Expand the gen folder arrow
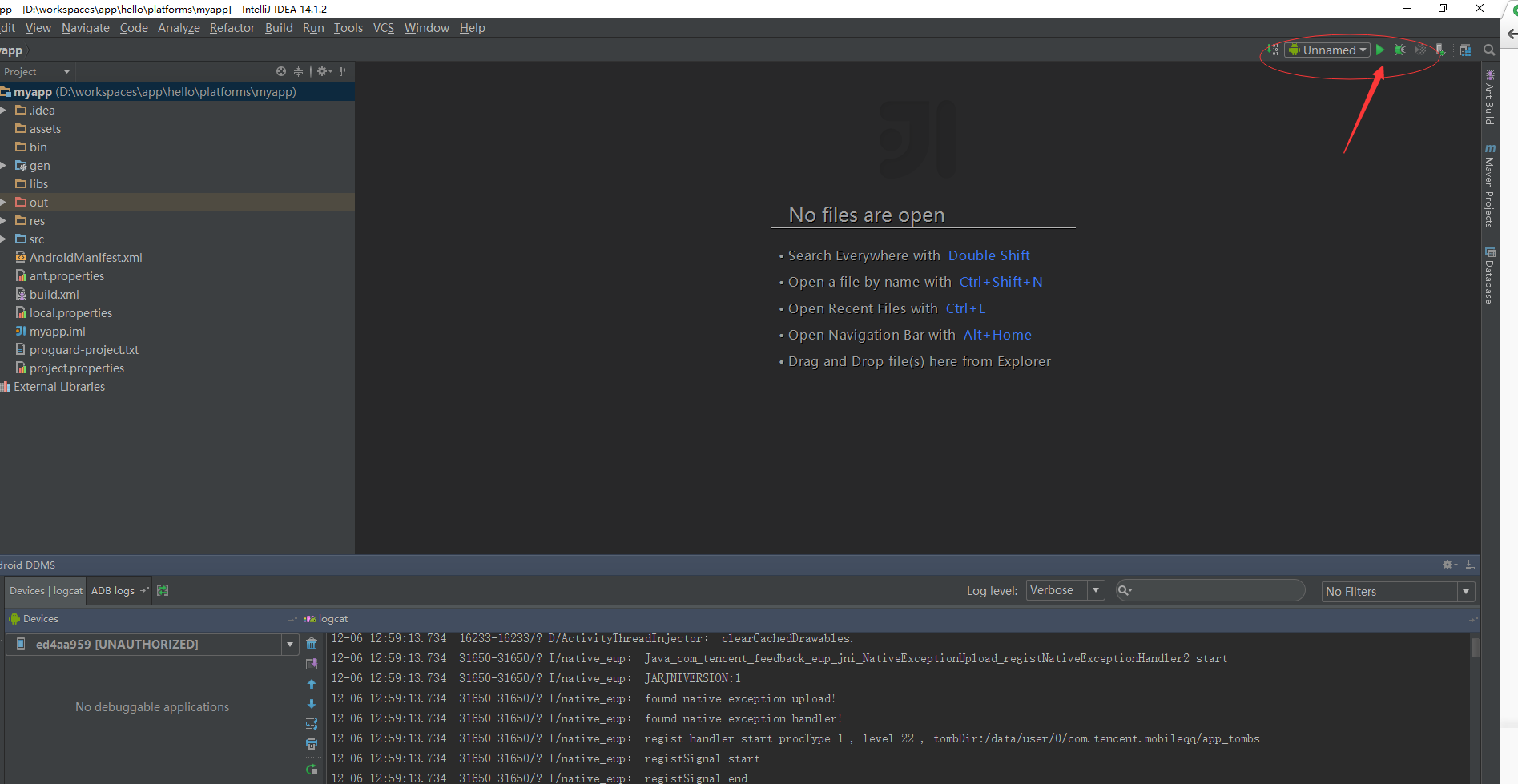The width and height of the screenshot is (1518, 784). point(4,166)
